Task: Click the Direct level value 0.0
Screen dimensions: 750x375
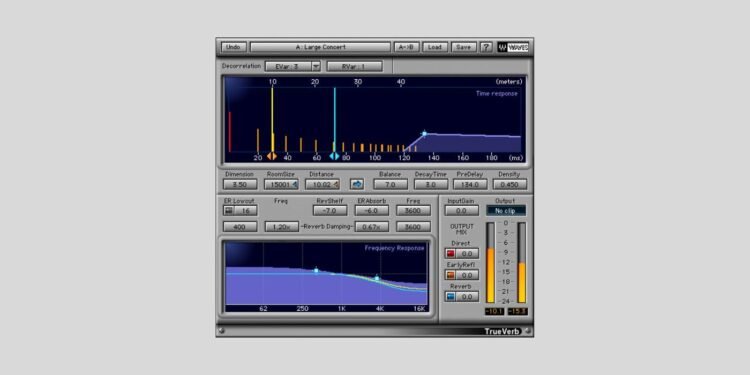Action: click(x=467, y=254)
